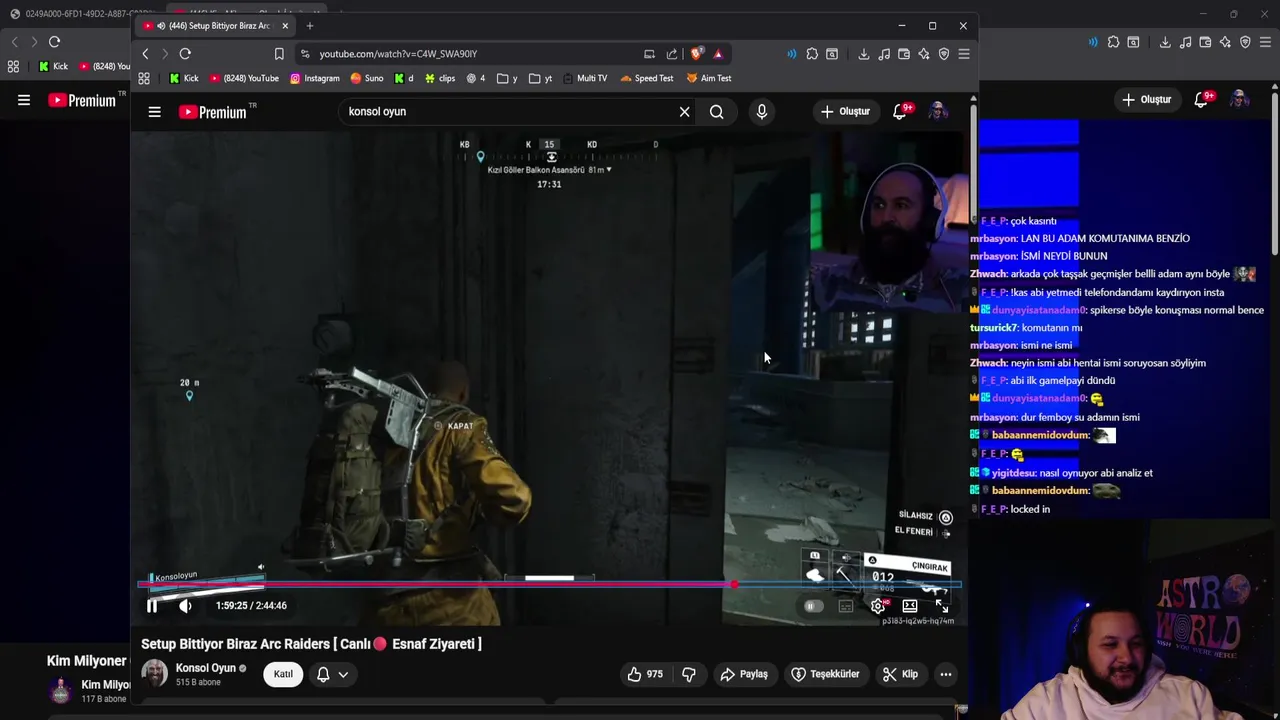Start voice search with microphone
The width and height of the screenshot is (1280, 720).
point(762,112)
